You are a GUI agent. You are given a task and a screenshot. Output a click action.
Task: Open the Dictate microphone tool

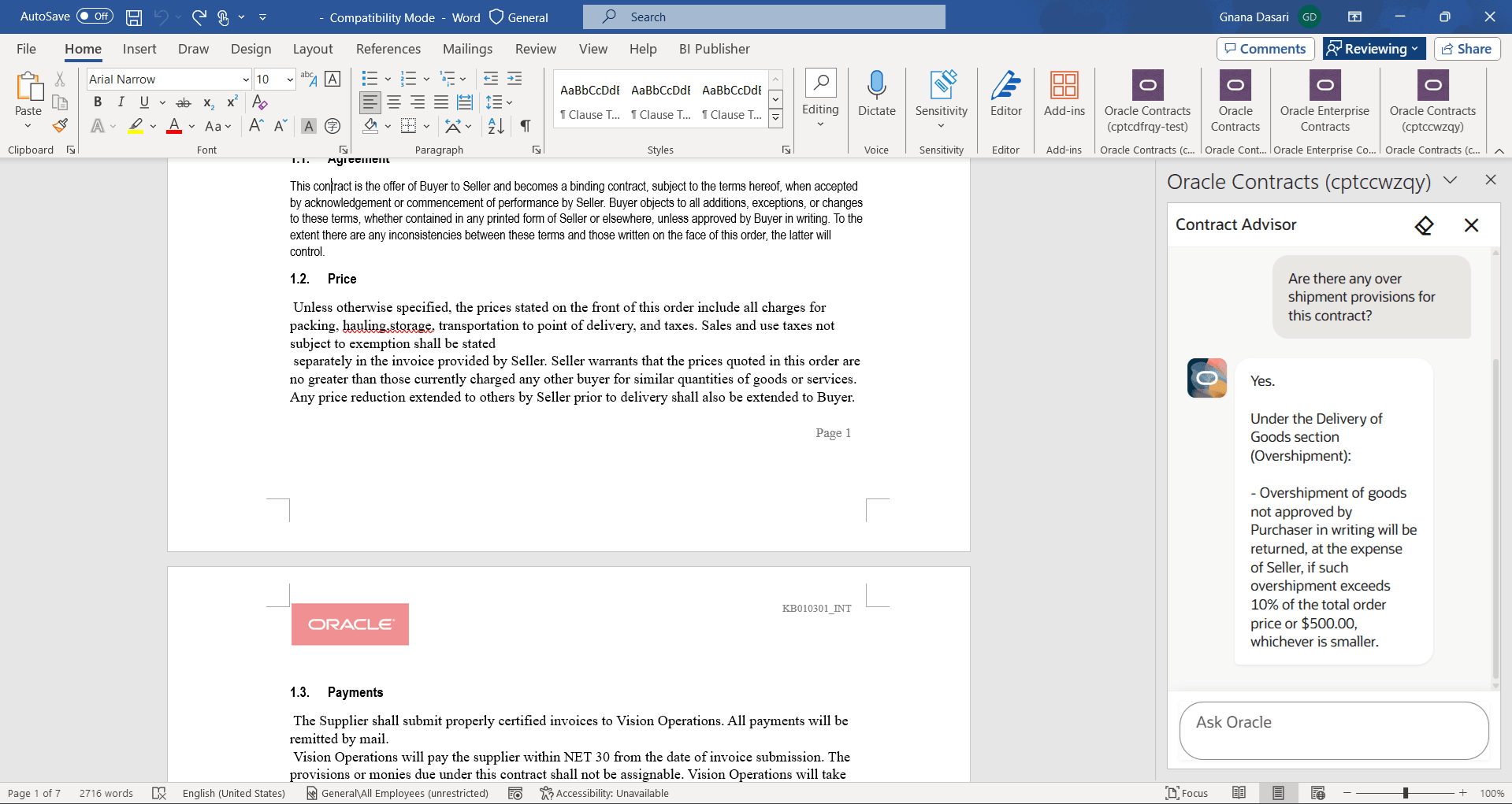877,94
